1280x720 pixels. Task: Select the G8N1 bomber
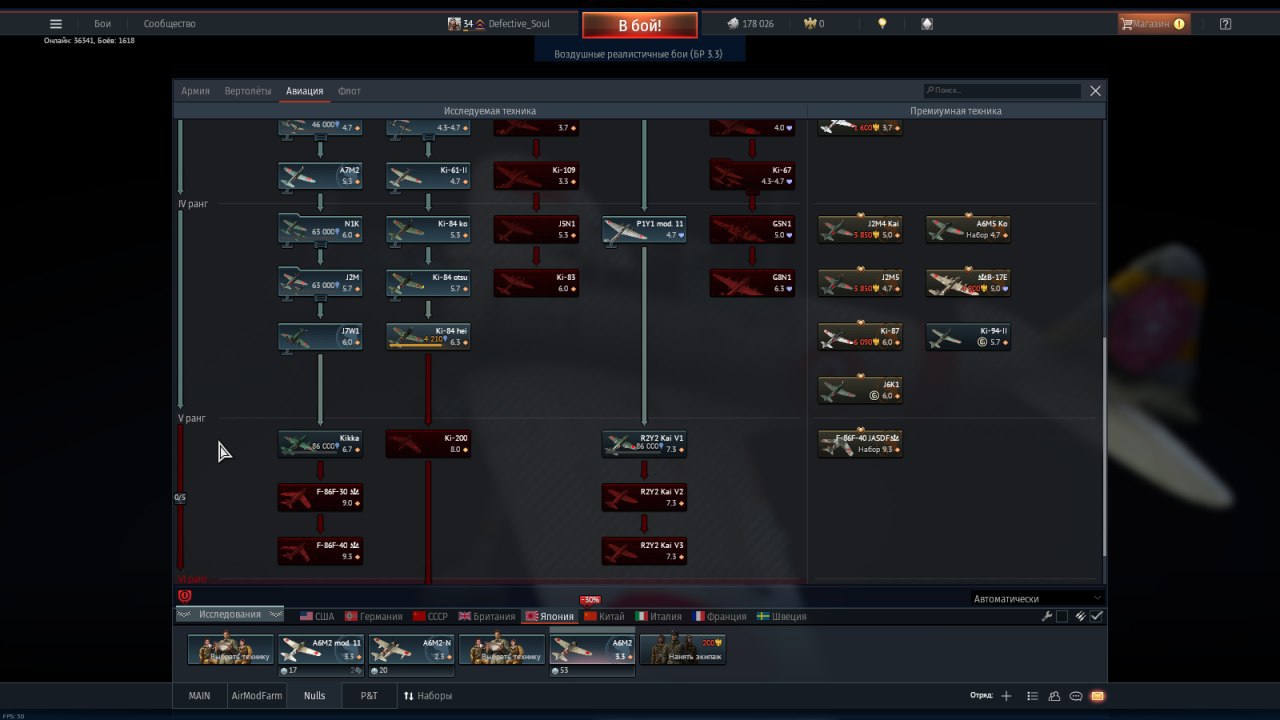tap(752, 283)
